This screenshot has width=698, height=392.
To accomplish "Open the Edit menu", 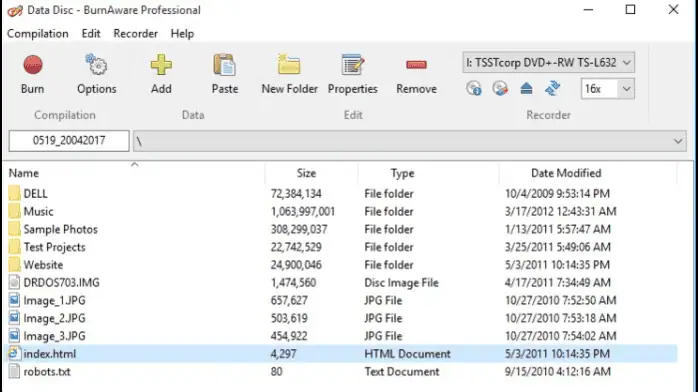I will [x=91, y=34].
